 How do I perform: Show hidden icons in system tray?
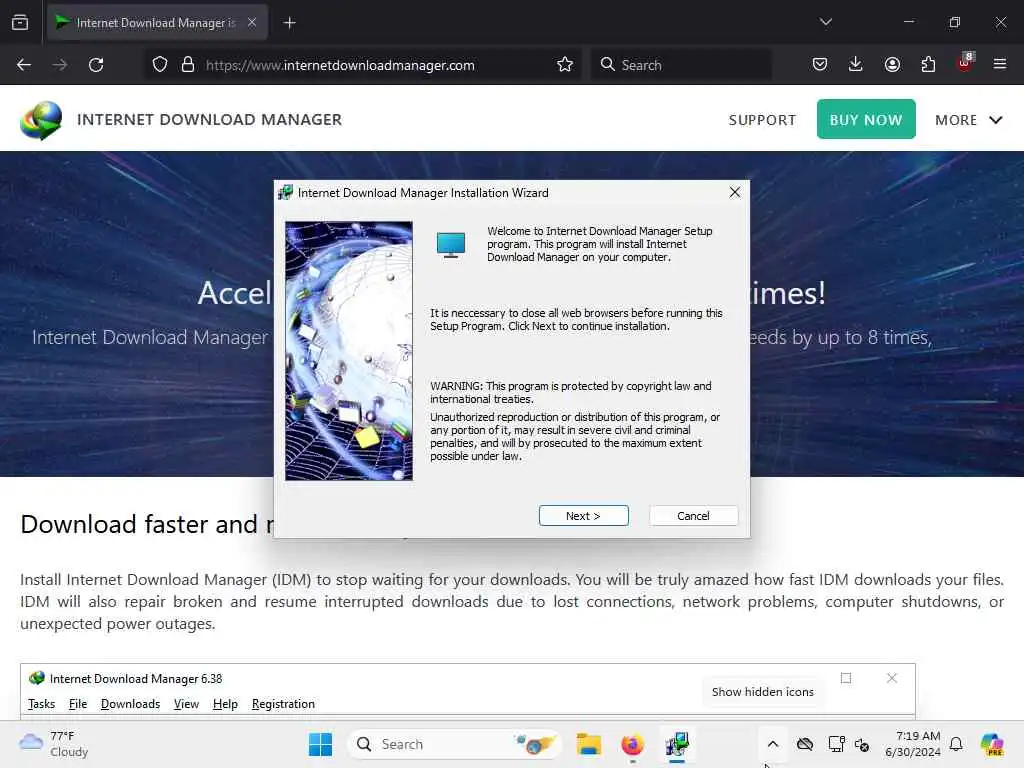(x=773, y=744)
